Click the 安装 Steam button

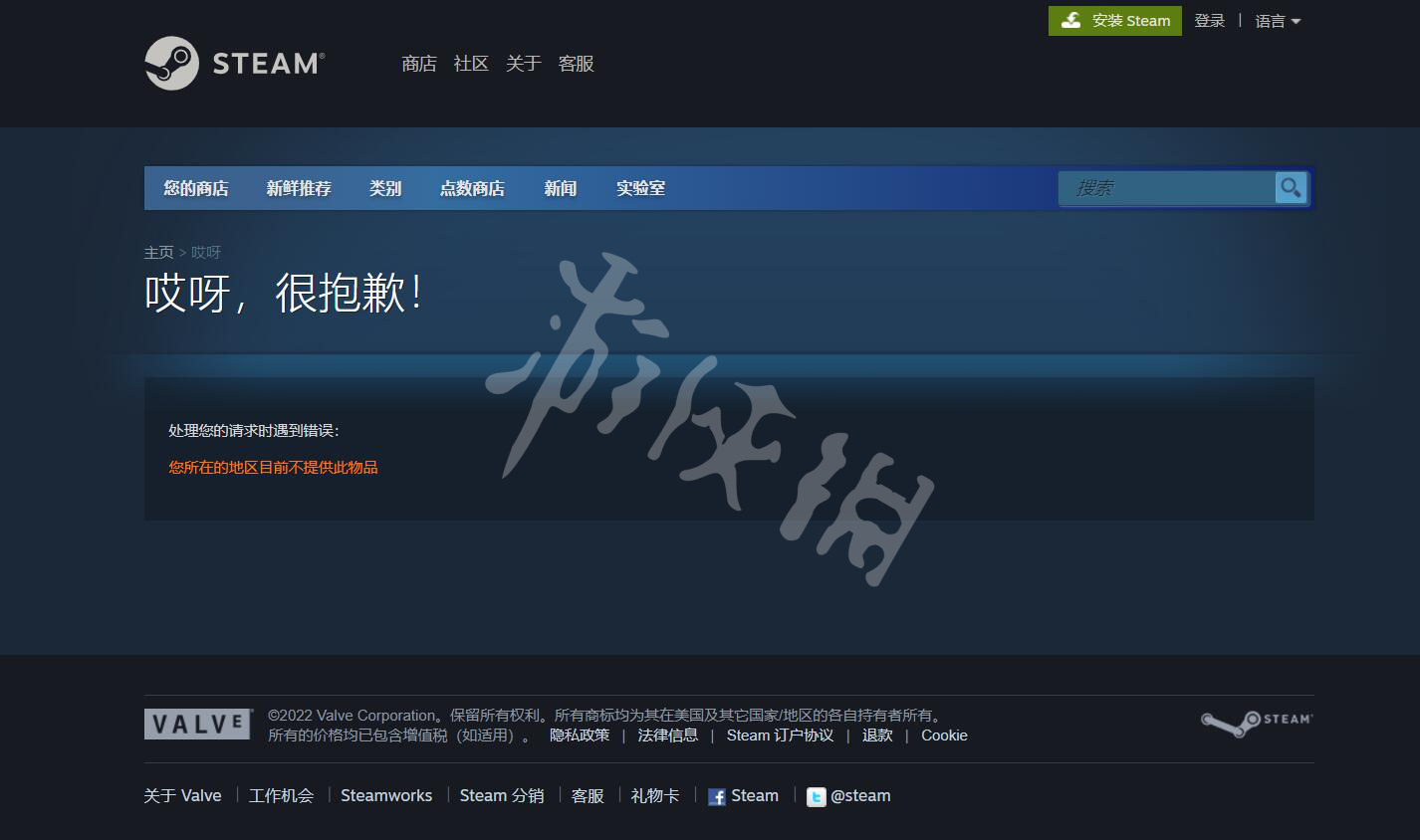1115,20
